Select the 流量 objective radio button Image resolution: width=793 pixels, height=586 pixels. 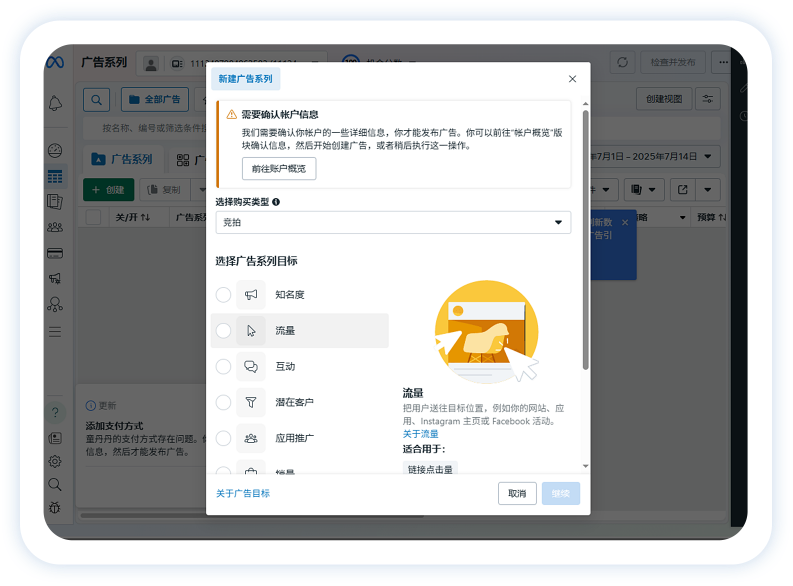[223, 331]
